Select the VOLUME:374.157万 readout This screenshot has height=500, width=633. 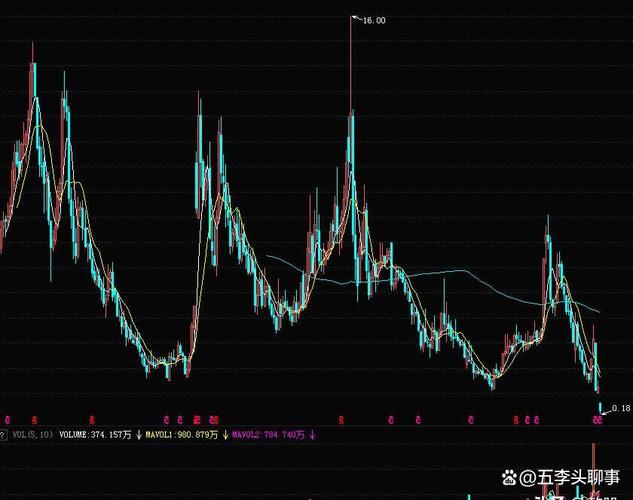97,435
